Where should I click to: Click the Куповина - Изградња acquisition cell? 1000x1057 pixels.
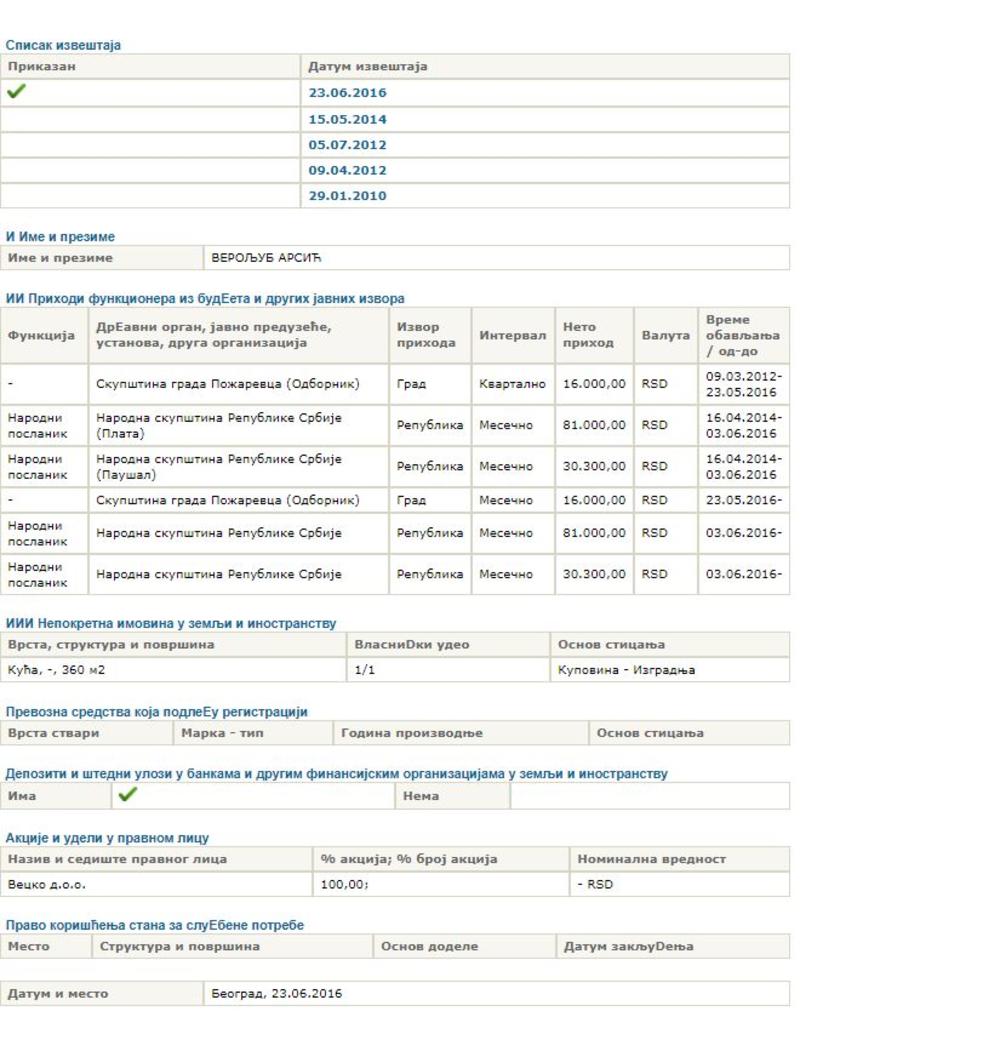coord(627,670)
